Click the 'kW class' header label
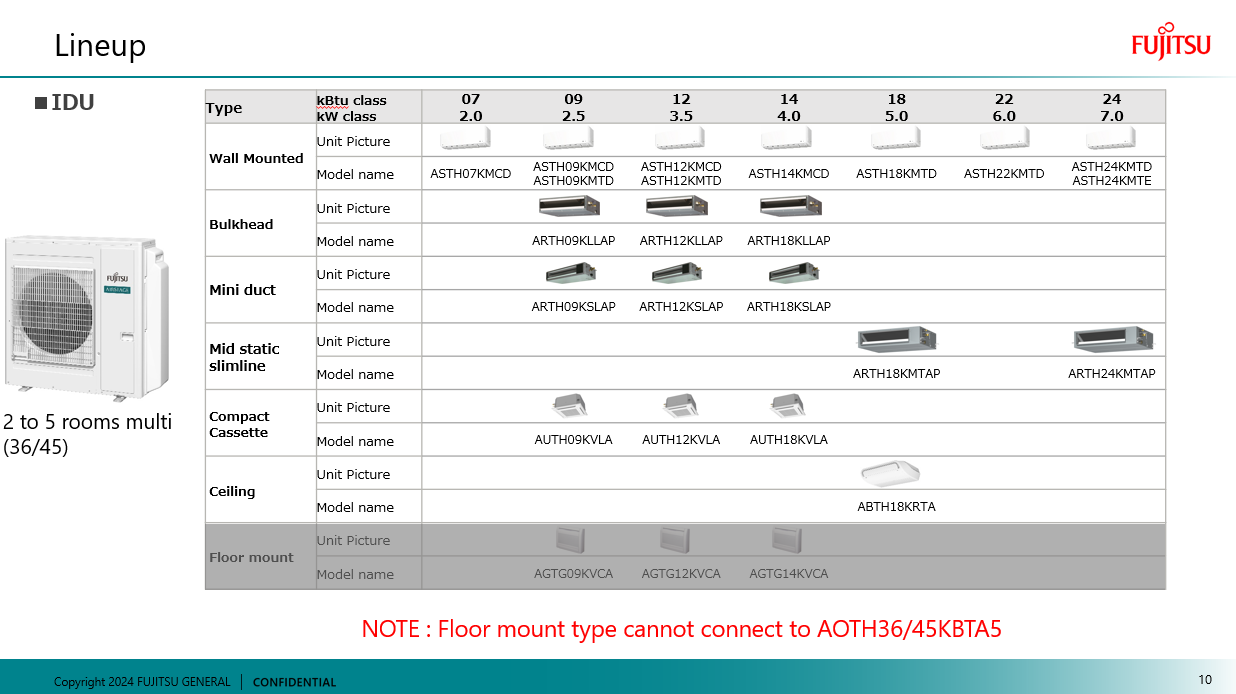 click(x=347, y=116)
